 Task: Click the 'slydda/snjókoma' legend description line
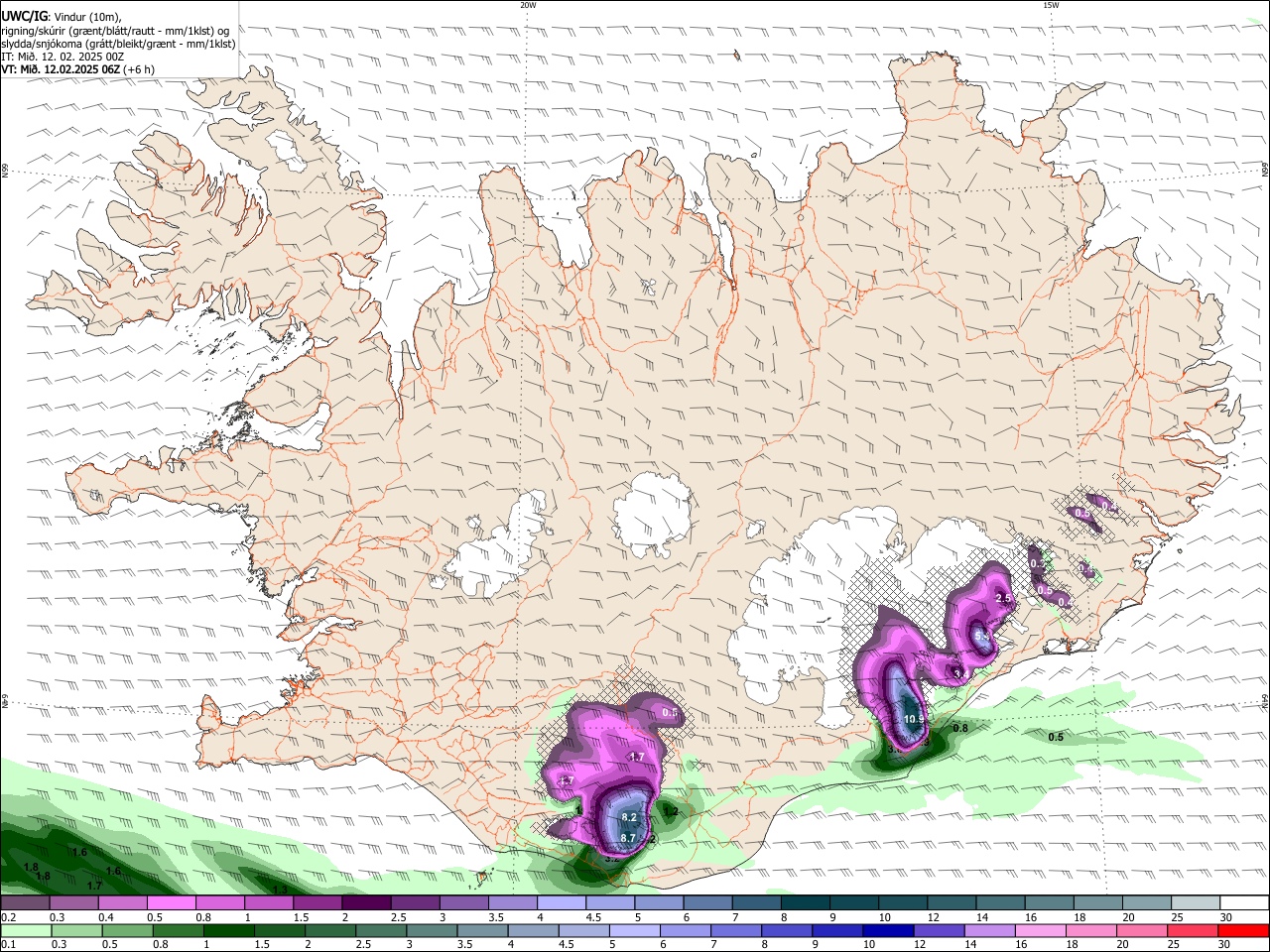tap(118, 44)
